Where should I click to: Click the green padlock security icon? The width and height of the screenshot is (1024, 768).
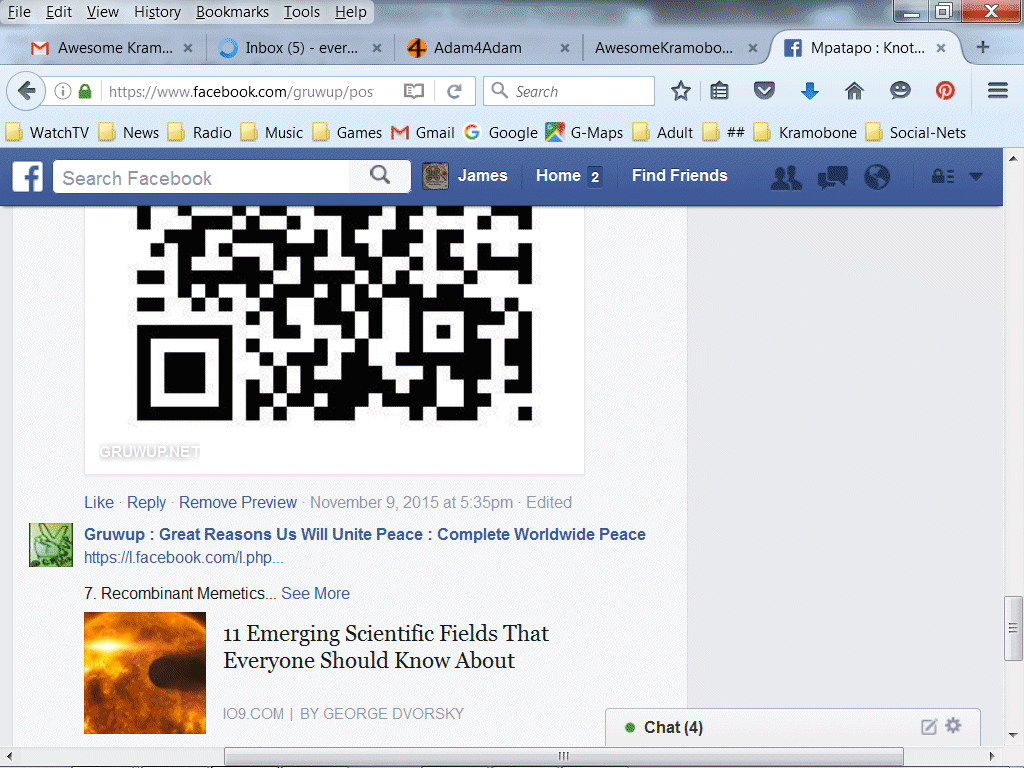pos(85,91)
